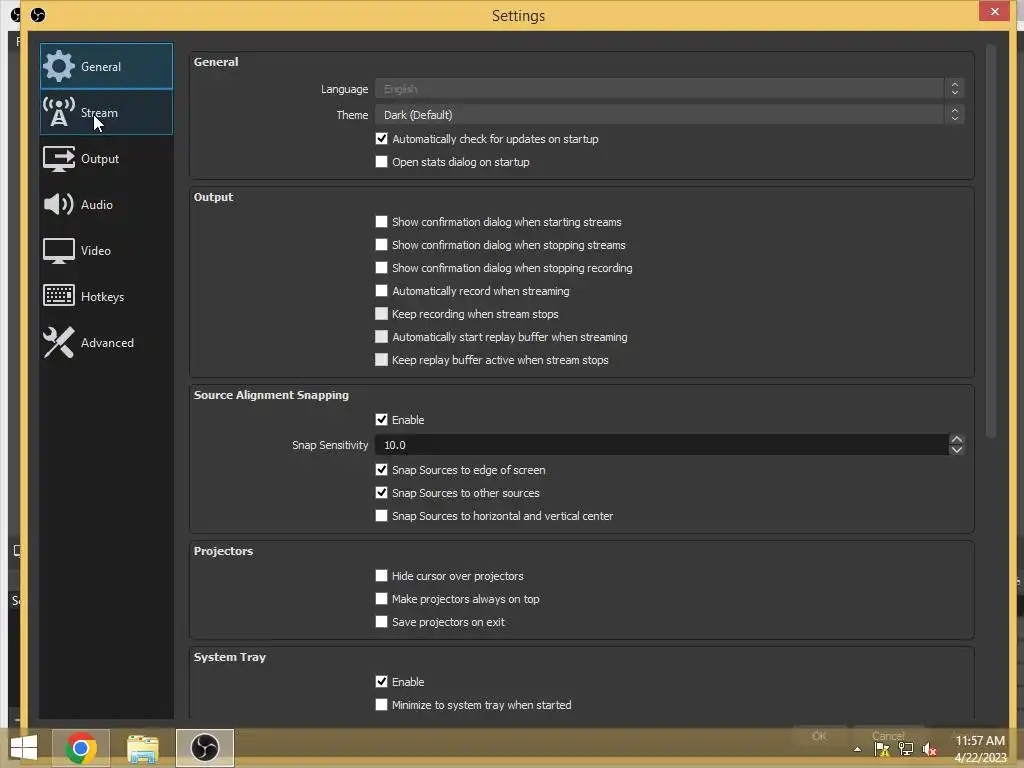
Task: Switch to the Advanced settings tab
Action: coord(106,342)
